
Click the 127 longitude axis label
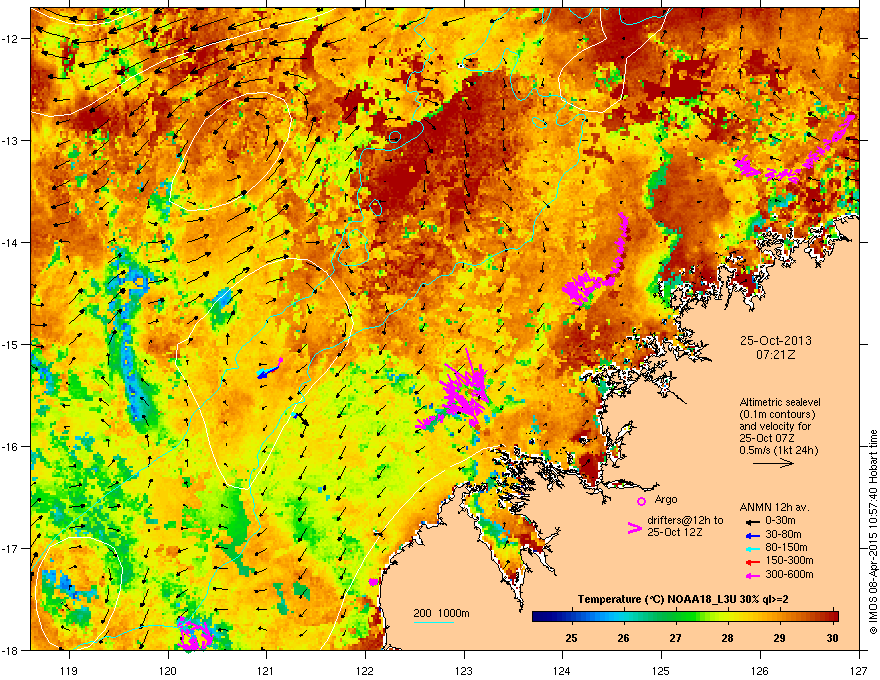859,670
